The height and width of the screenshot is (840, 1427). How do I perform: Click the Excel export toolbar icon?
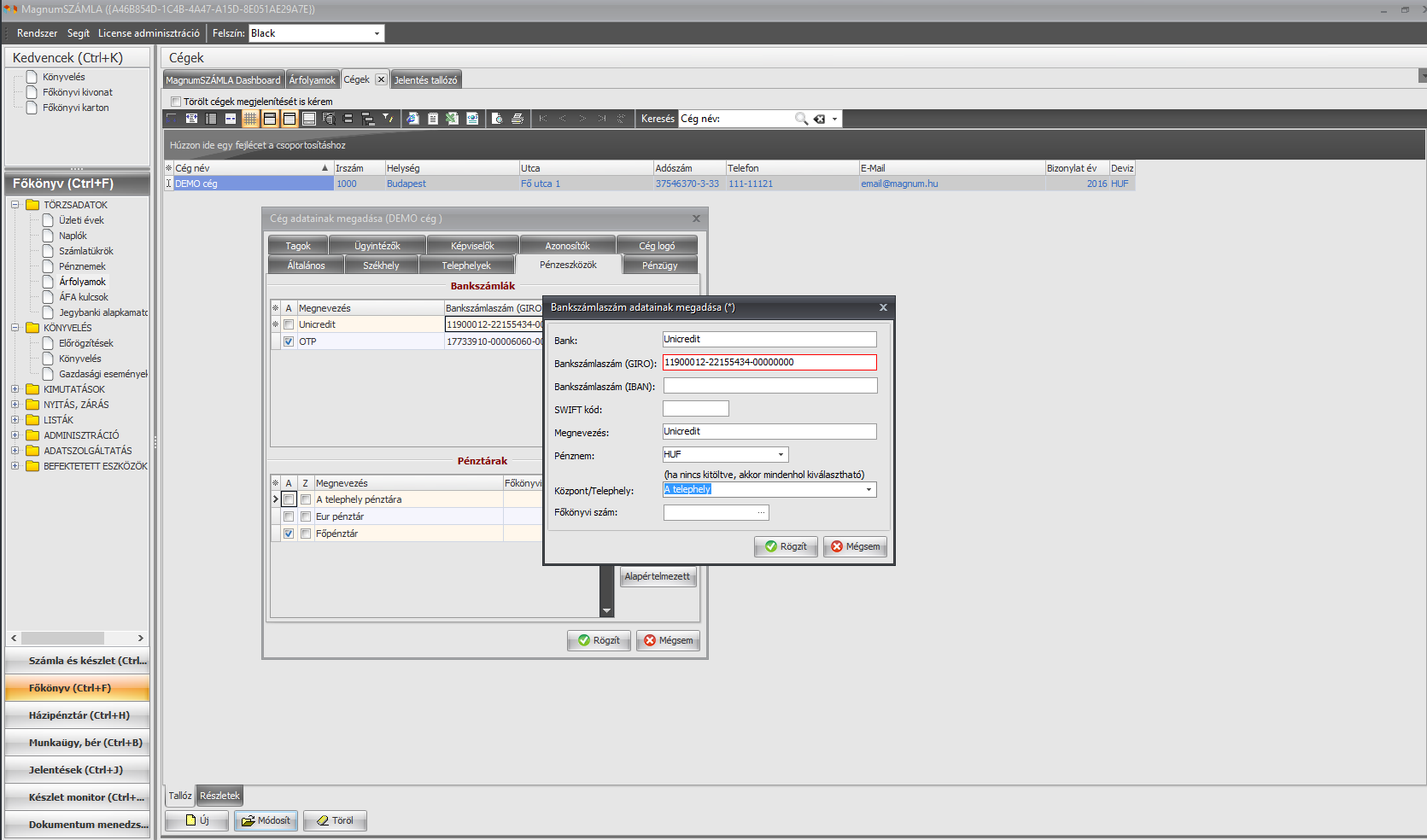[x=453, y=119]
